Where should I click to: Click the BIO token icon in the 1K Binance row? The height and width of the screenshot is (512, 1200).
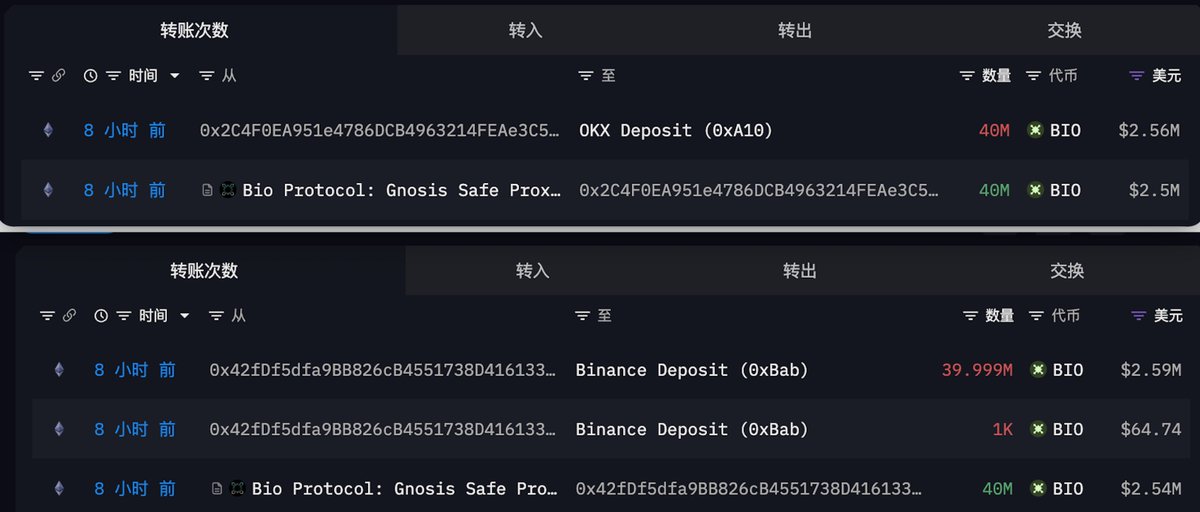[1038, 429]
